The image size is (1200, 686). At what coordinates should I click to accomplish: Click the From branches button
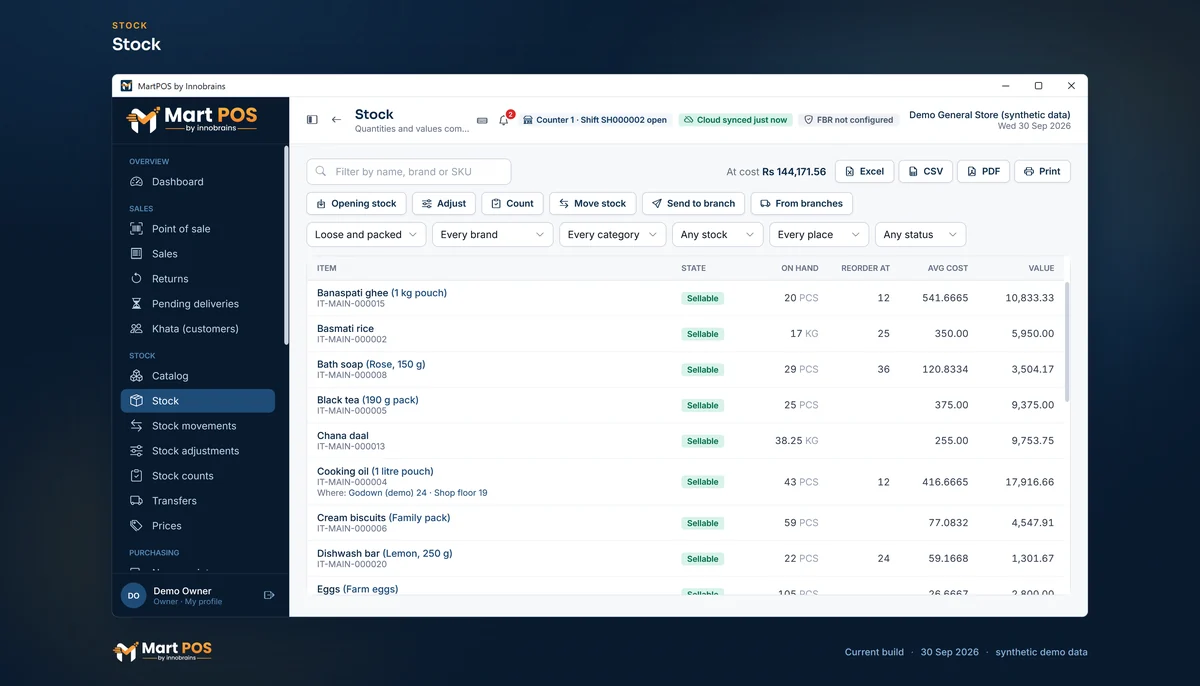pyautogui.click(x=802, y=204)
